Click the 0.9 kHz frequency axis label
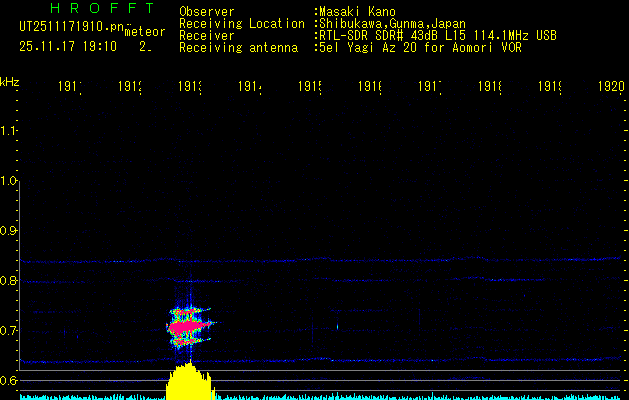The width and height of the screenshot is (629, 400). 8,231
